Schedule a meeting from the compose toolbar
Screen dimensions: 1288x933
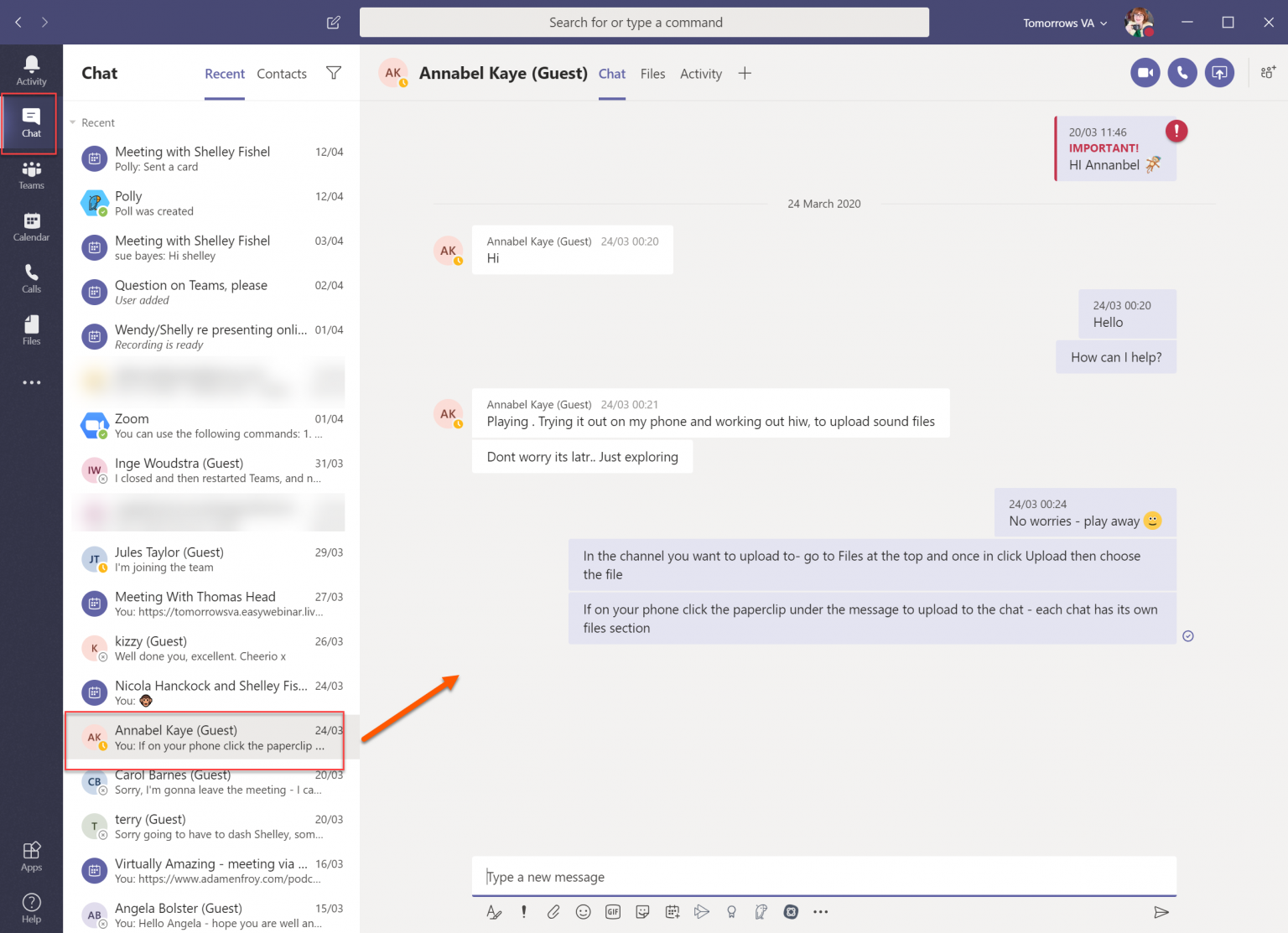click(x=672, y=911)
